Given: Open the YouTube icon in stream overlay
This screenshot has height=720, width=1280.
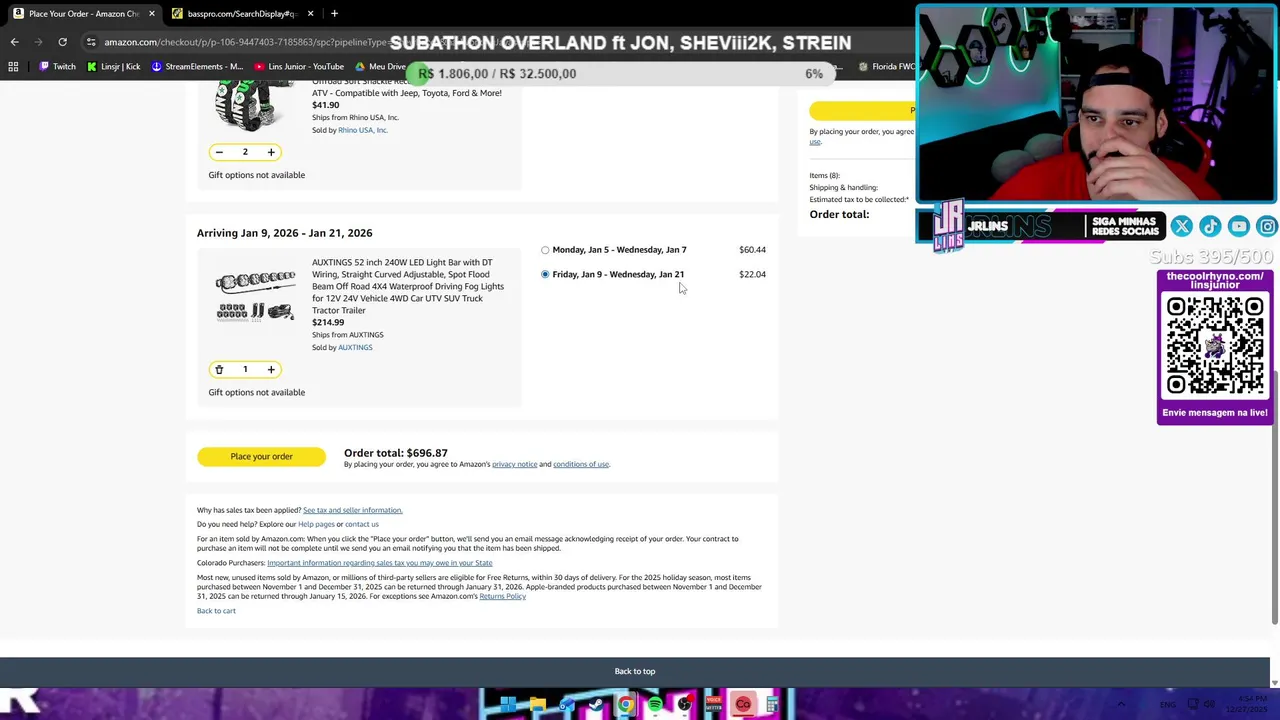Looking at the screenshot, I should pyautogui.click(x=1238, y=227).
